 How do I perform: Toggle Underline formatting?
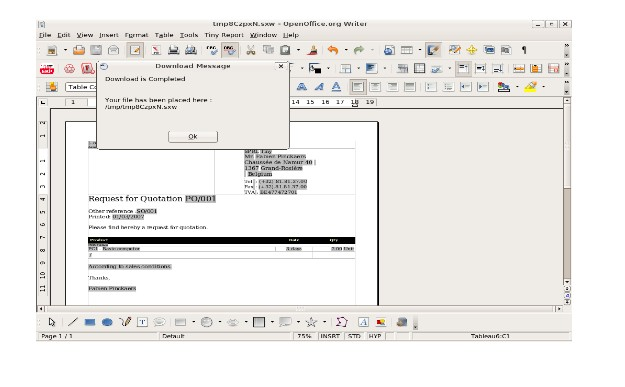[336, 87]
